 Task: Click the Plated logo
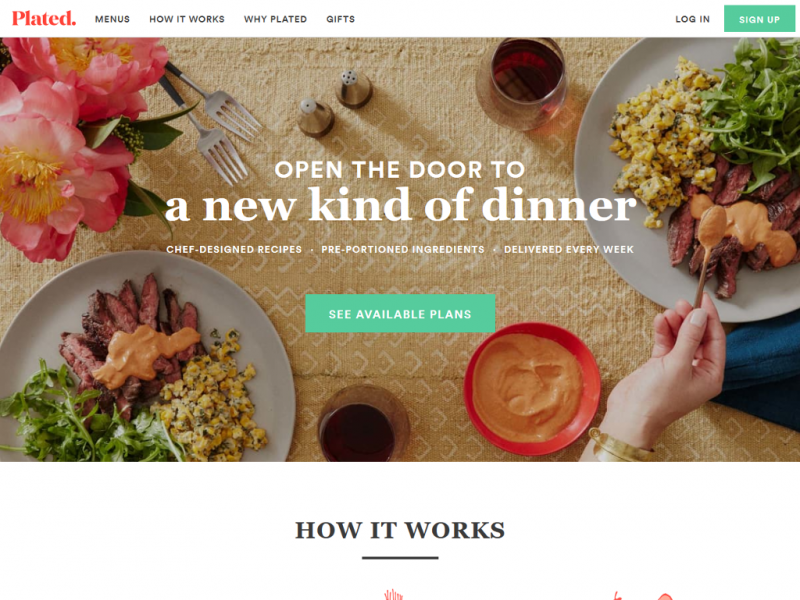[44, 18]
